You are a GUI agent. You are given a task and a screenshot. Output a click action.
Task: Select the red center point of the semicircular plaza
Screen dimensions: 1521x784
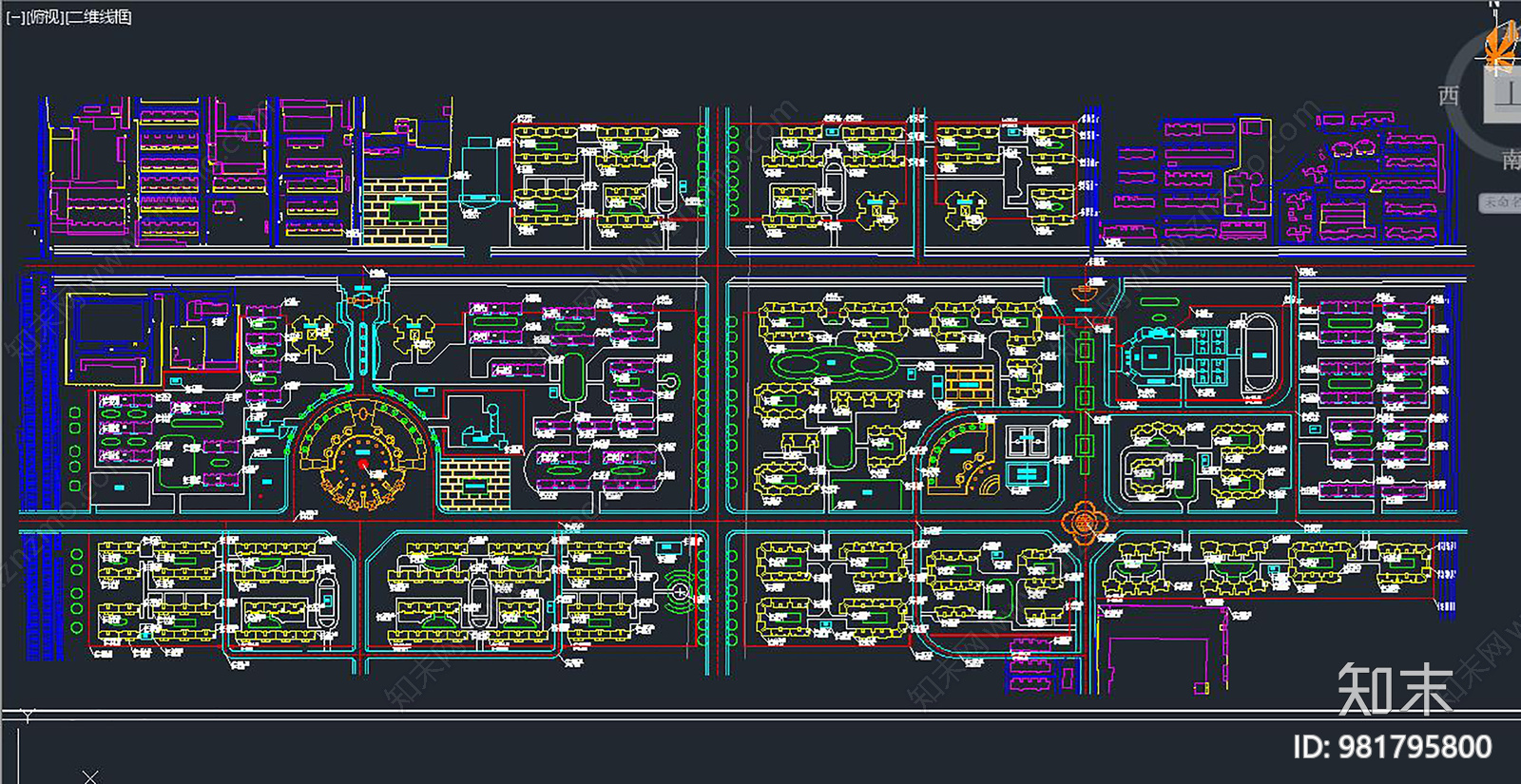point(362,464)
